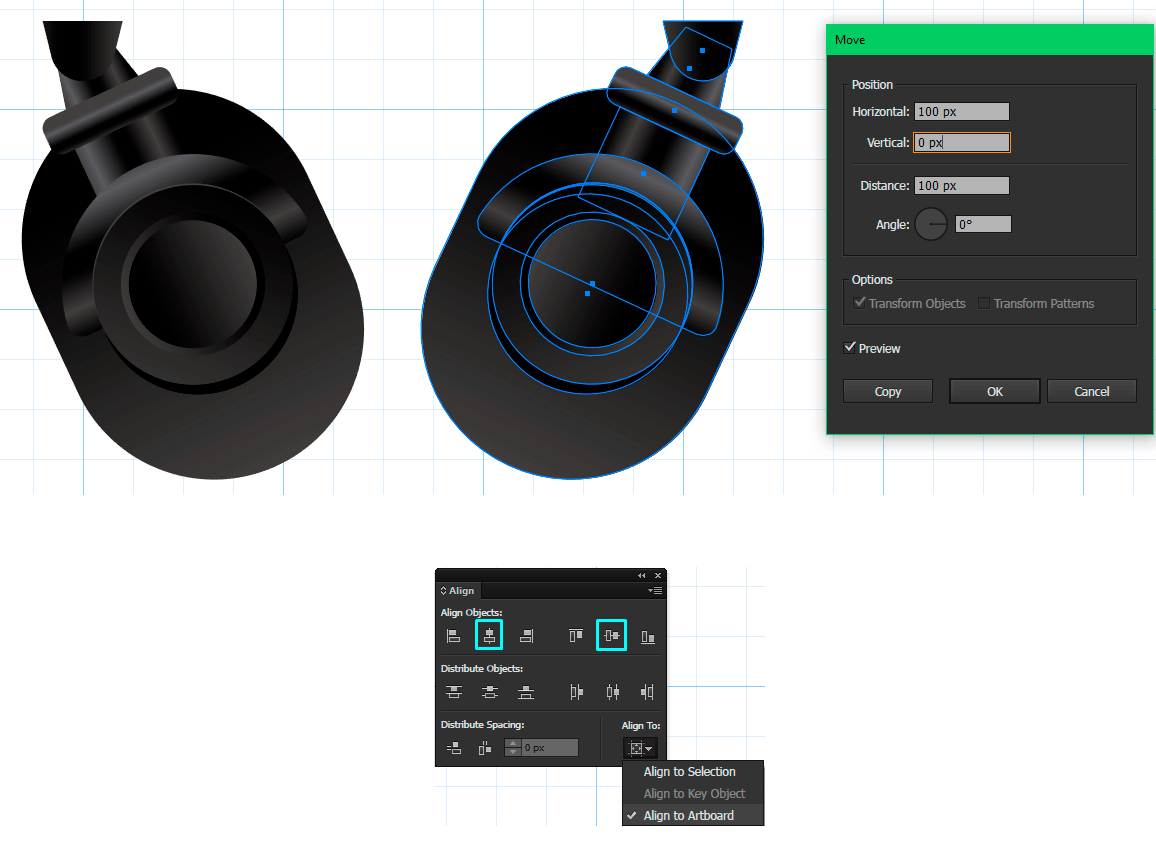
Task: Confirm the move with OK button
Action: (x=994, y=391)
